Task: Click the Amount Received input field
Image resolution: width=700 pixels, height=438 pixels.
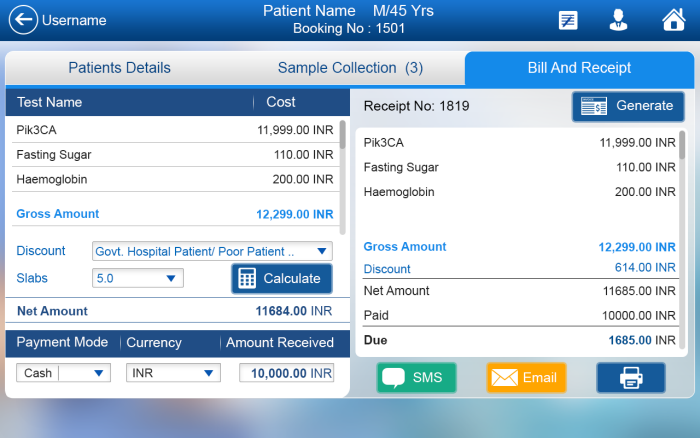Action: pos(286,373)
